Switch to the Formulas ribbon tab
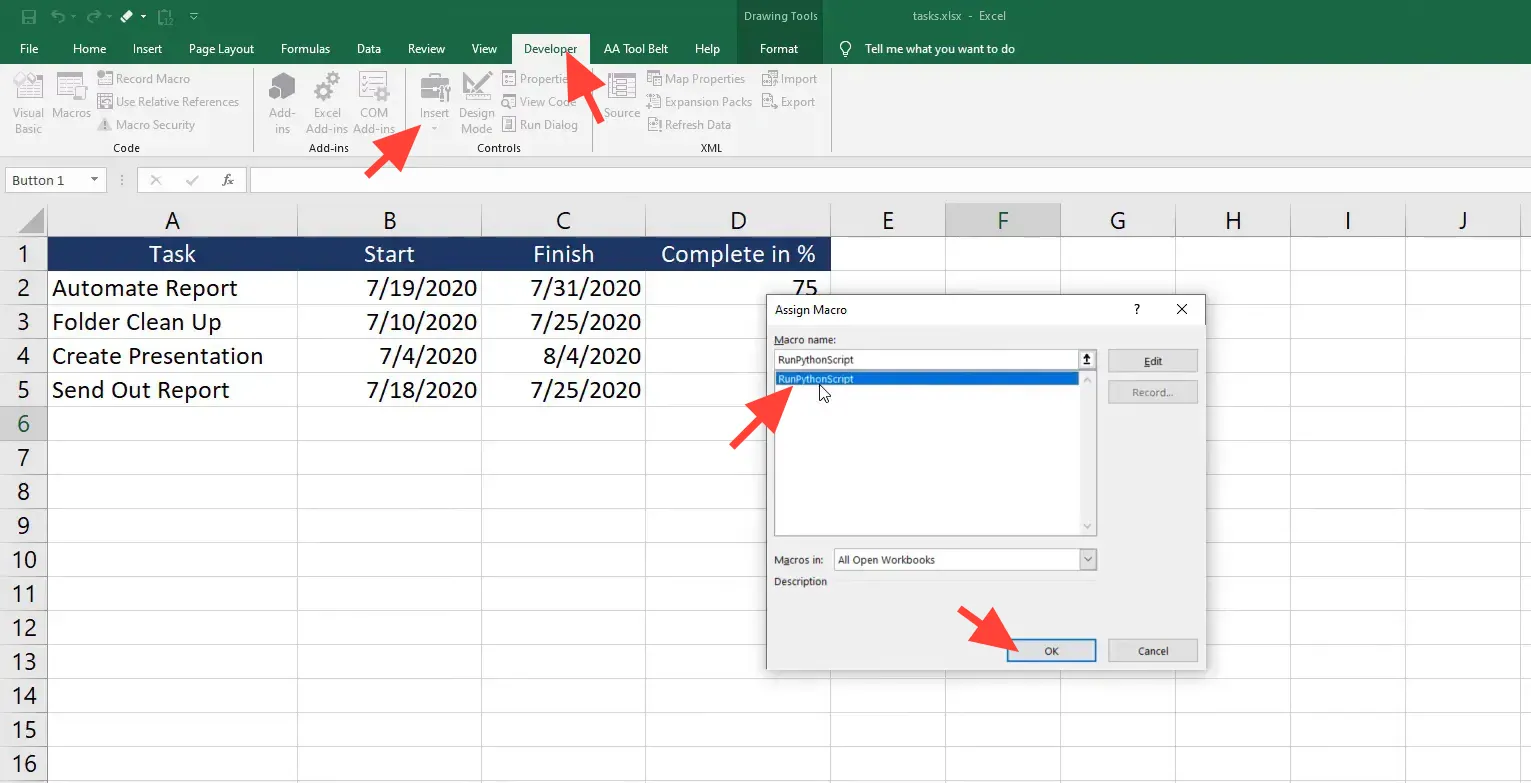This screenshot has width=1531, height=783. click(x=305, y=48)
